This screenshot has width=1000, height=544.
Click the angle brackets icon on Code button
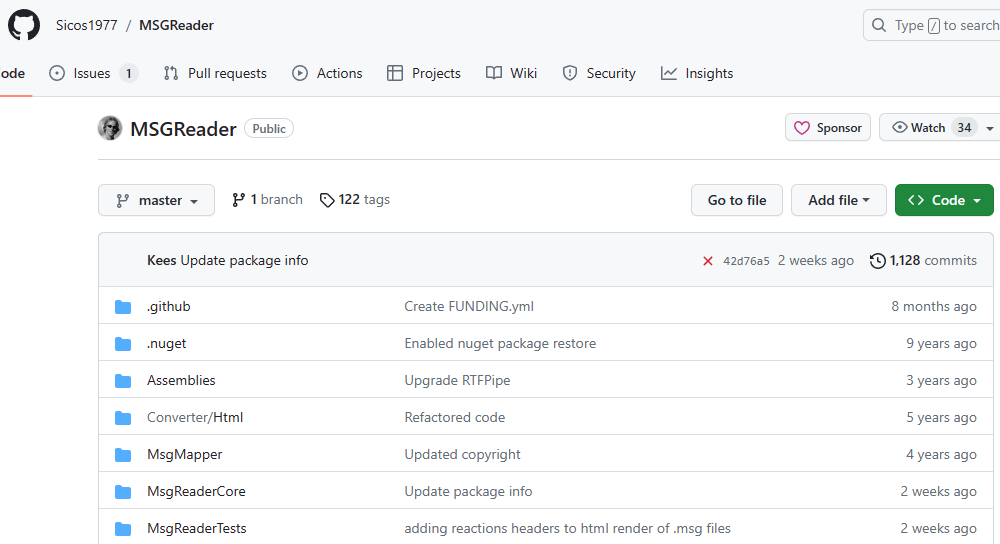click(x=916, y=200)
